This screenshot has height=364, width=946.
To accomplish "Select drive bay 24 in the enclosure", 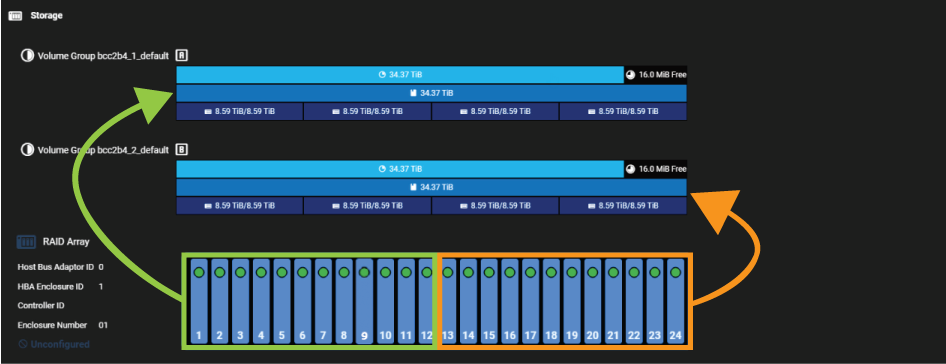I will [x=676, y=302].
